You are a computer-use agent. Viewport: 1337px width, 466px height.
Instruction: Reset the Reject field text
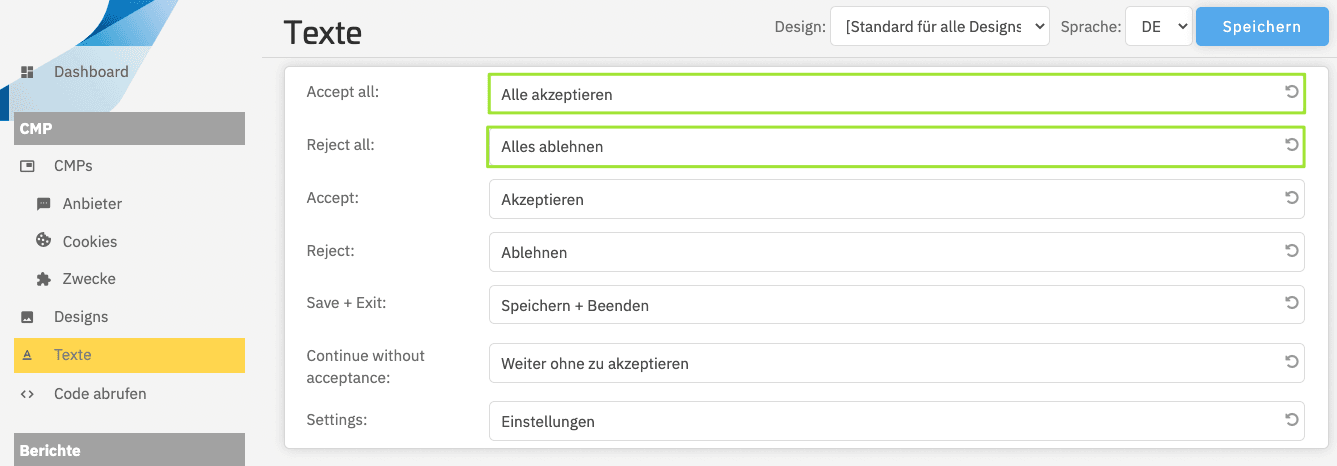coord(1291,251)
